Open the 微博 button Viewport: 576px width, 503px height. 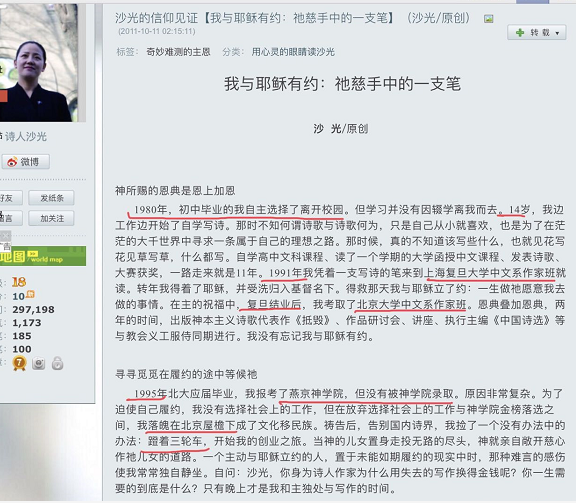click(x=26, y=162)
